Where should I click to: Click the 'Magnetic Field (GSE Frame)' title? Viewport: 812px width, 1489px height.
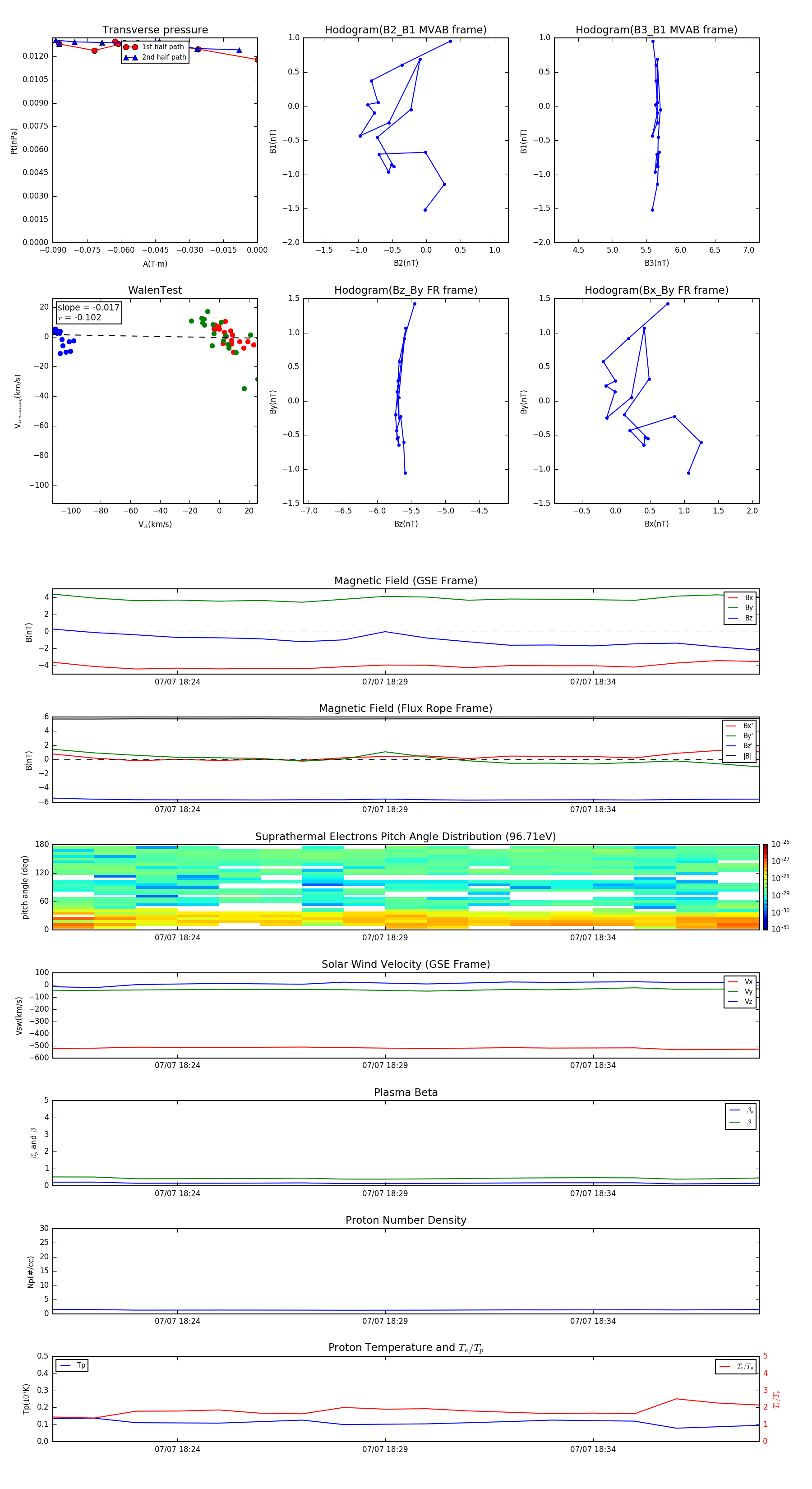[x=406, y=581]
